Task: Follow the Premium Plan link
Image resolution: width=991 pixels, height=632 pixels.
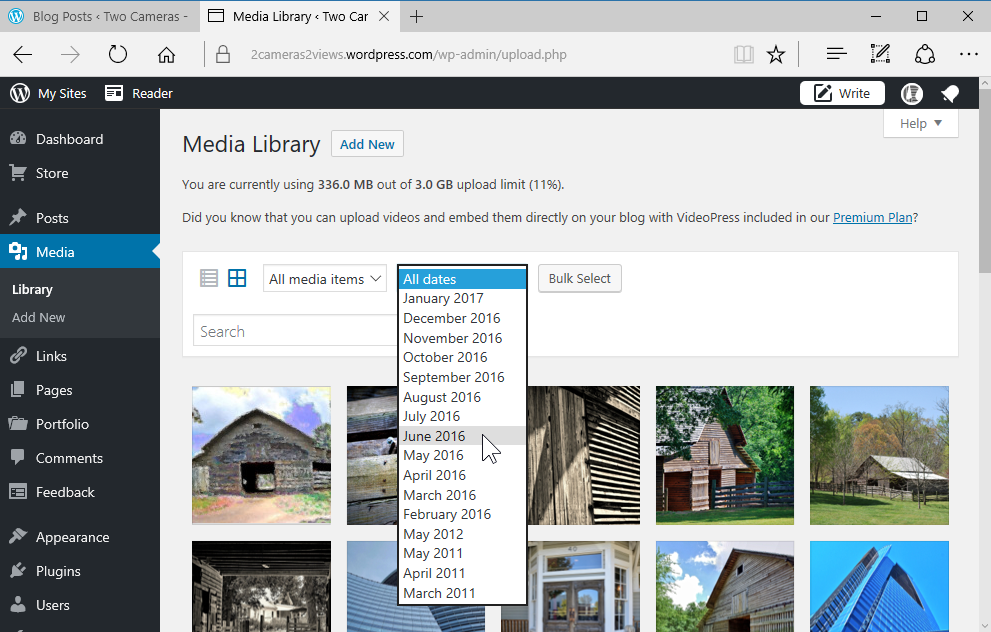Action: point(872,217)
